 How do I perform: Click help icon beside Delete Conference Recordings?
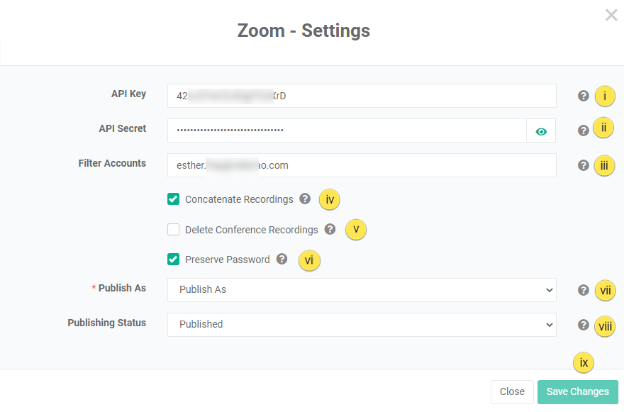[x=330, y=229]
